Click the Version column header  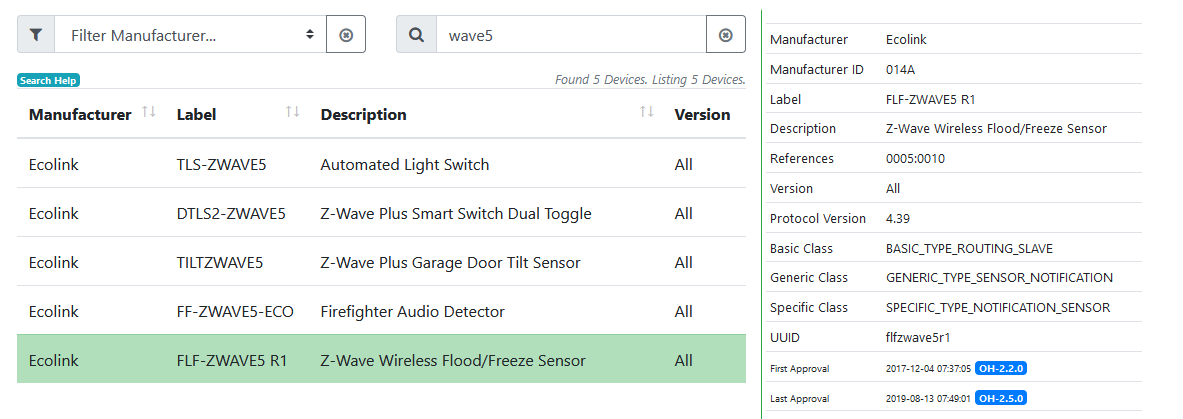pyautogui.click(x=702, y=114)
